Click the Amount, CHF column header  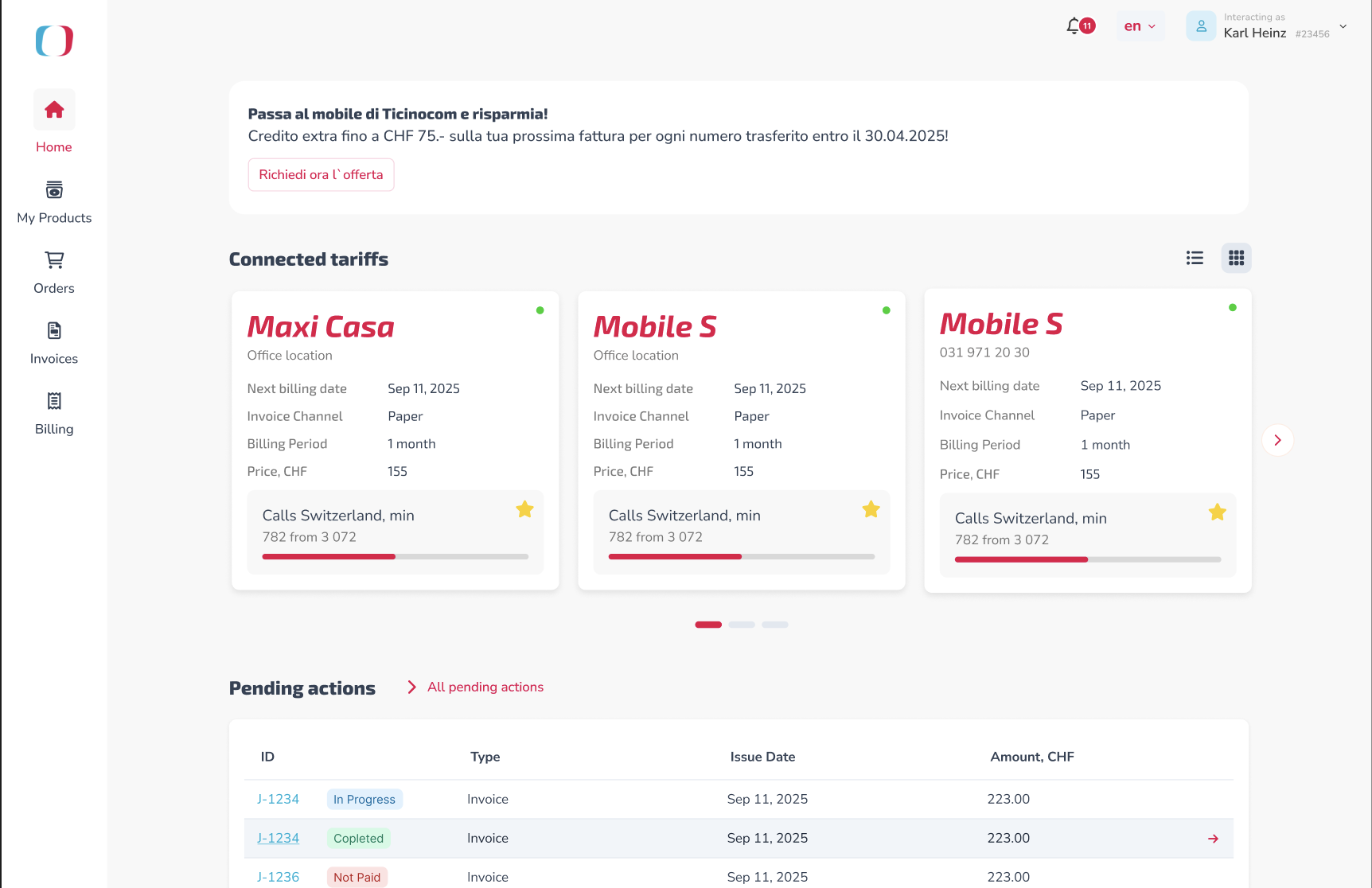pos(1031,757)
